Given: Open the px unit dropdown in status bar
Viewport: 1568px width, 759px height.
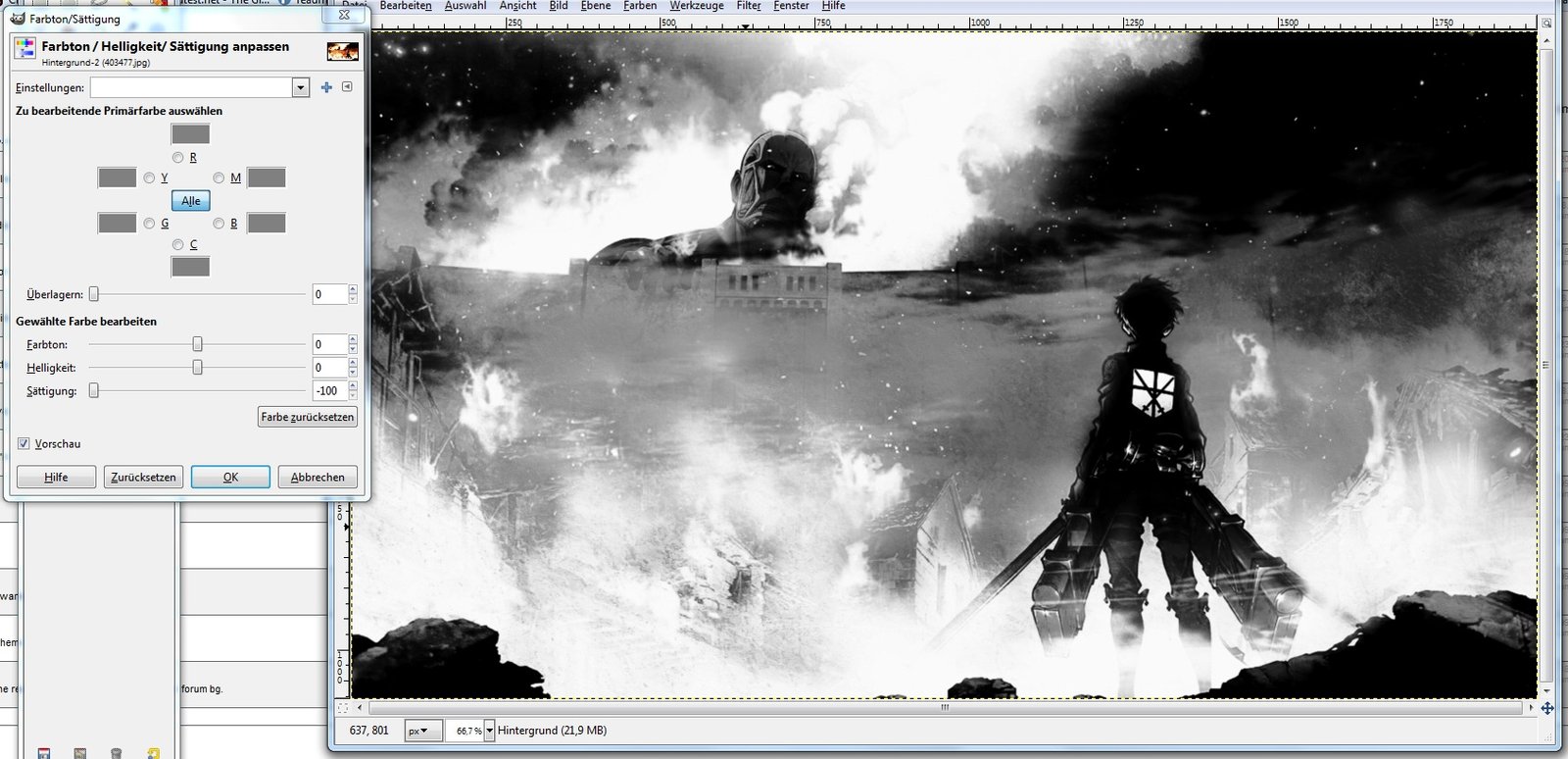Looking at the screenshot, I should [422, 731].
